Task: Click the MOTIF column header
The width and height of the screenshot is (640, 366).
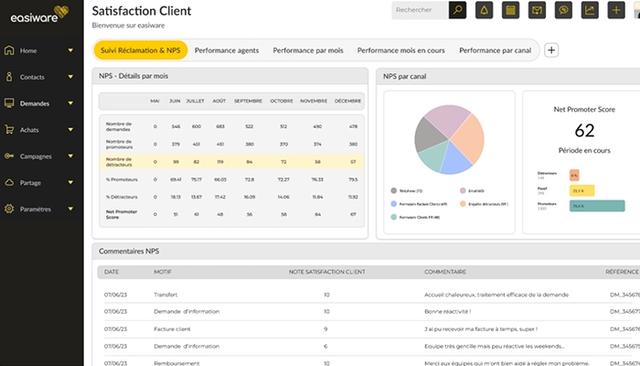Action: tap(162, 272)
